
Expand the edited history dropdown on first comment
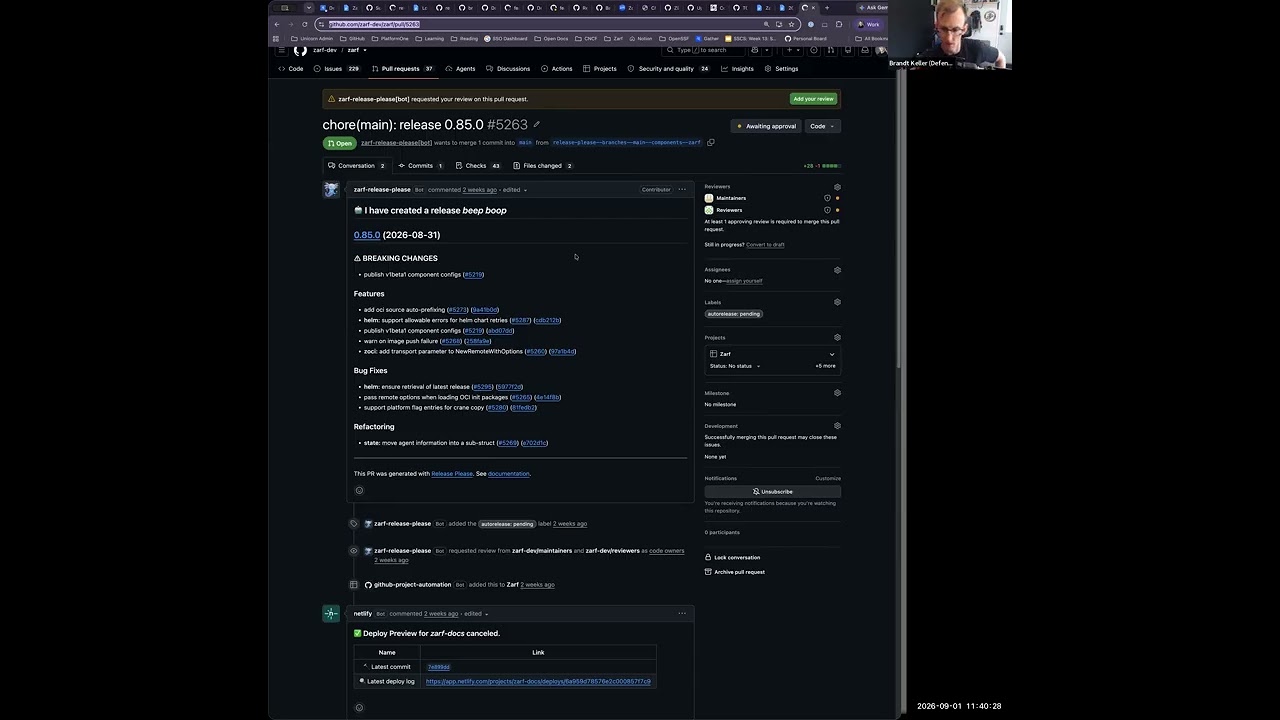(514, 190)
